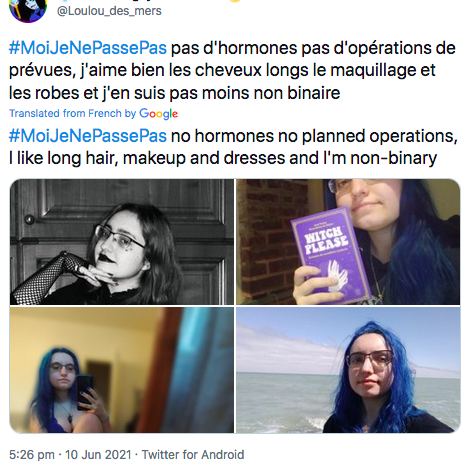Click the Twitter for Android source link
The image size is (474, 475).
click(193, 455)
